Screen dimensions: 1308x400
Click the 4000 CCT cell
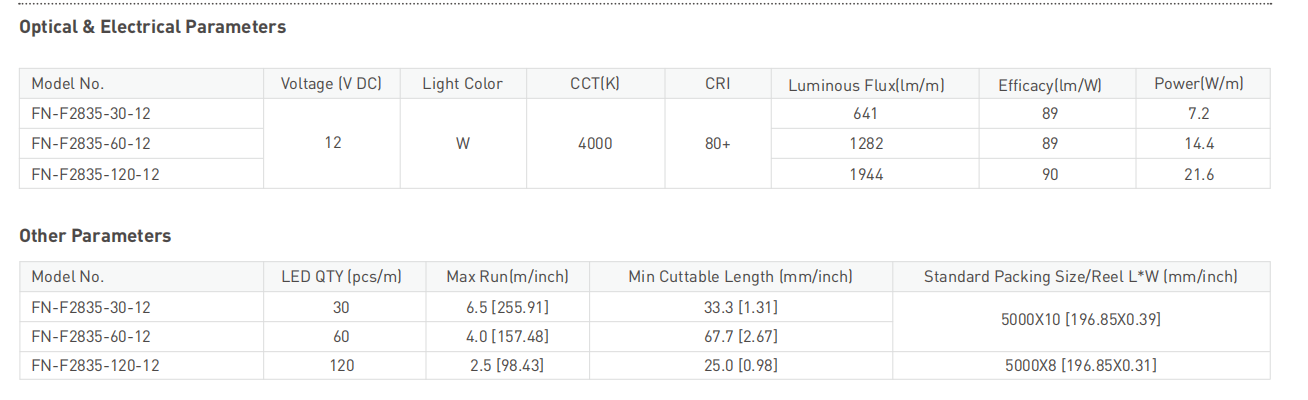(x=595, y=144)
